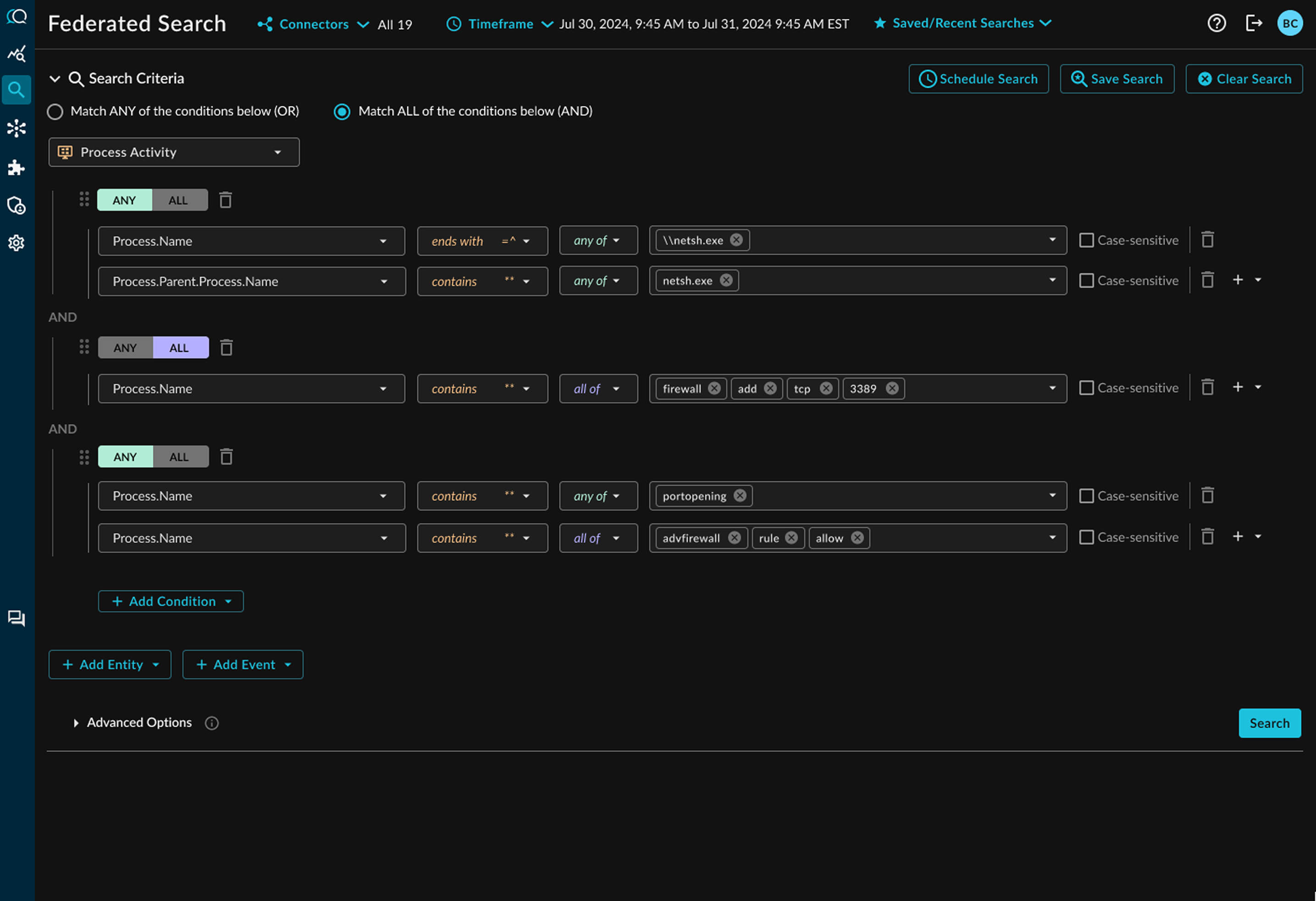Open the settings gear sidebar icon

pos(17,243)
